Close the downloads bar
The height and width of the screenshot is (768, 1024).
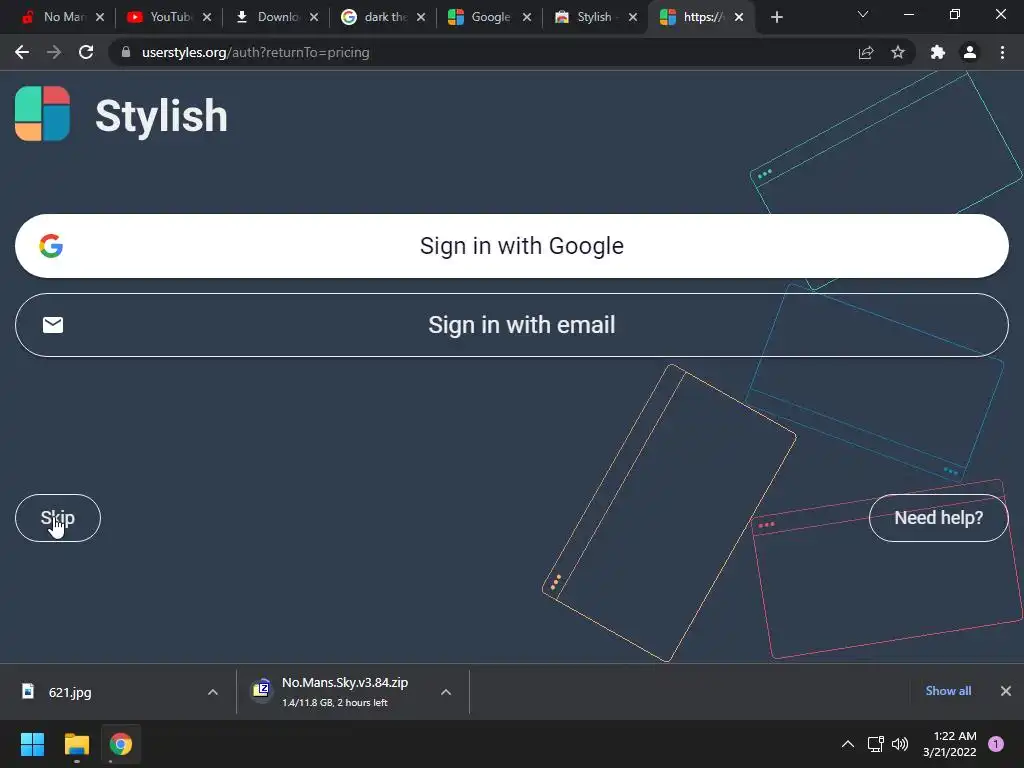(x=1006, y=691)
